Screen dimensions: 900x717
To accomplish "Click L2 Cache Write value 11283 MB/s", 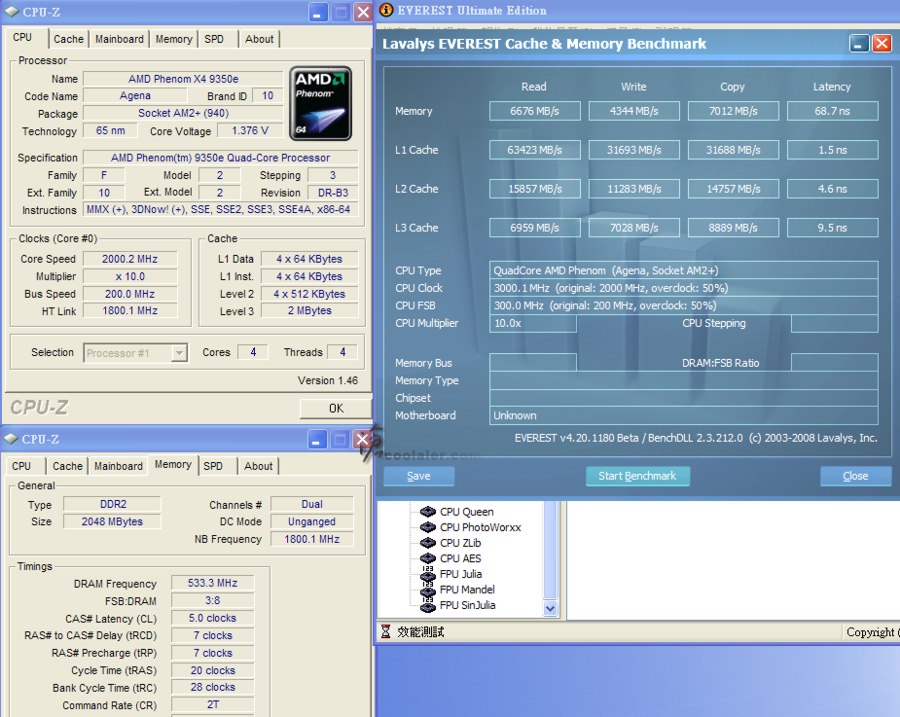I will click(634, 189).
